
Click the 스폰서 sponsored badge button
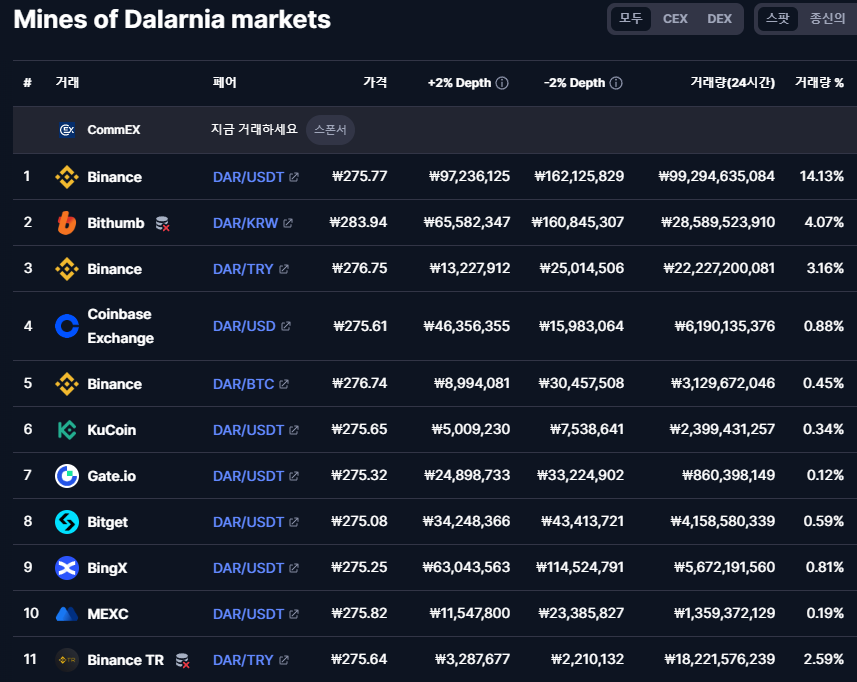tap(330, 130)
